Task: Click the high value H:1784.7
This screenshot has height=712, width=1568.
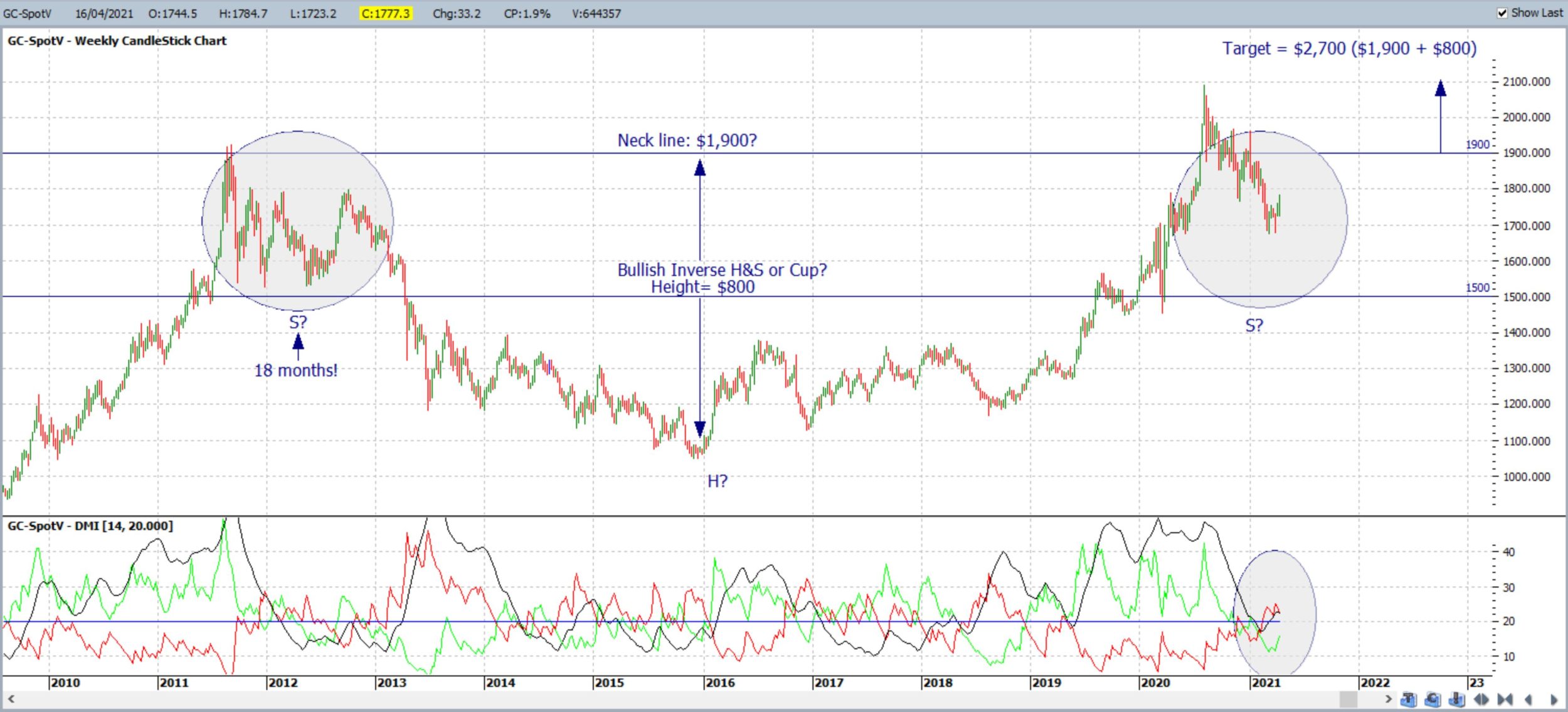Action: tap(243, 13)
